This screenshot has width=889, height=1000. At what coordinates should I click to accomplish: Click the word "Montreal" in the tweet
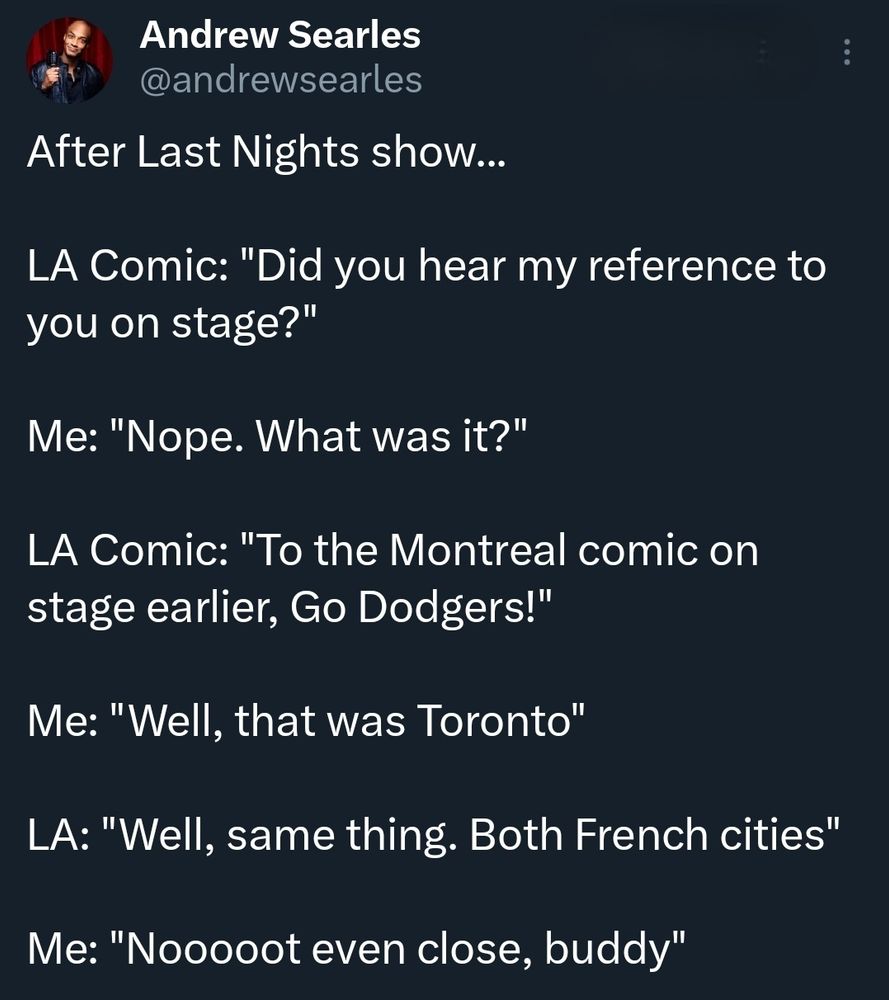(x=477, y=550)
